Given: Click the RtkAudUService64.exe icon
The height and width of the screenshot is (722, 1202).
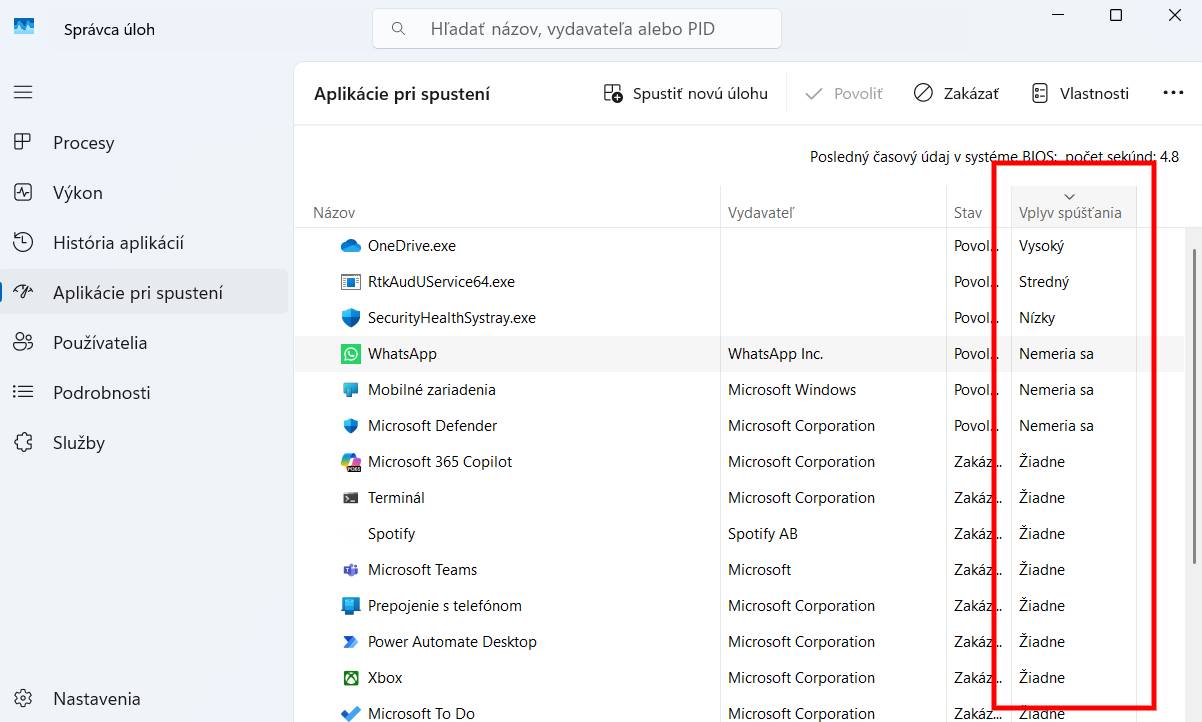Looking at the screenshot, I should point(350,282).
